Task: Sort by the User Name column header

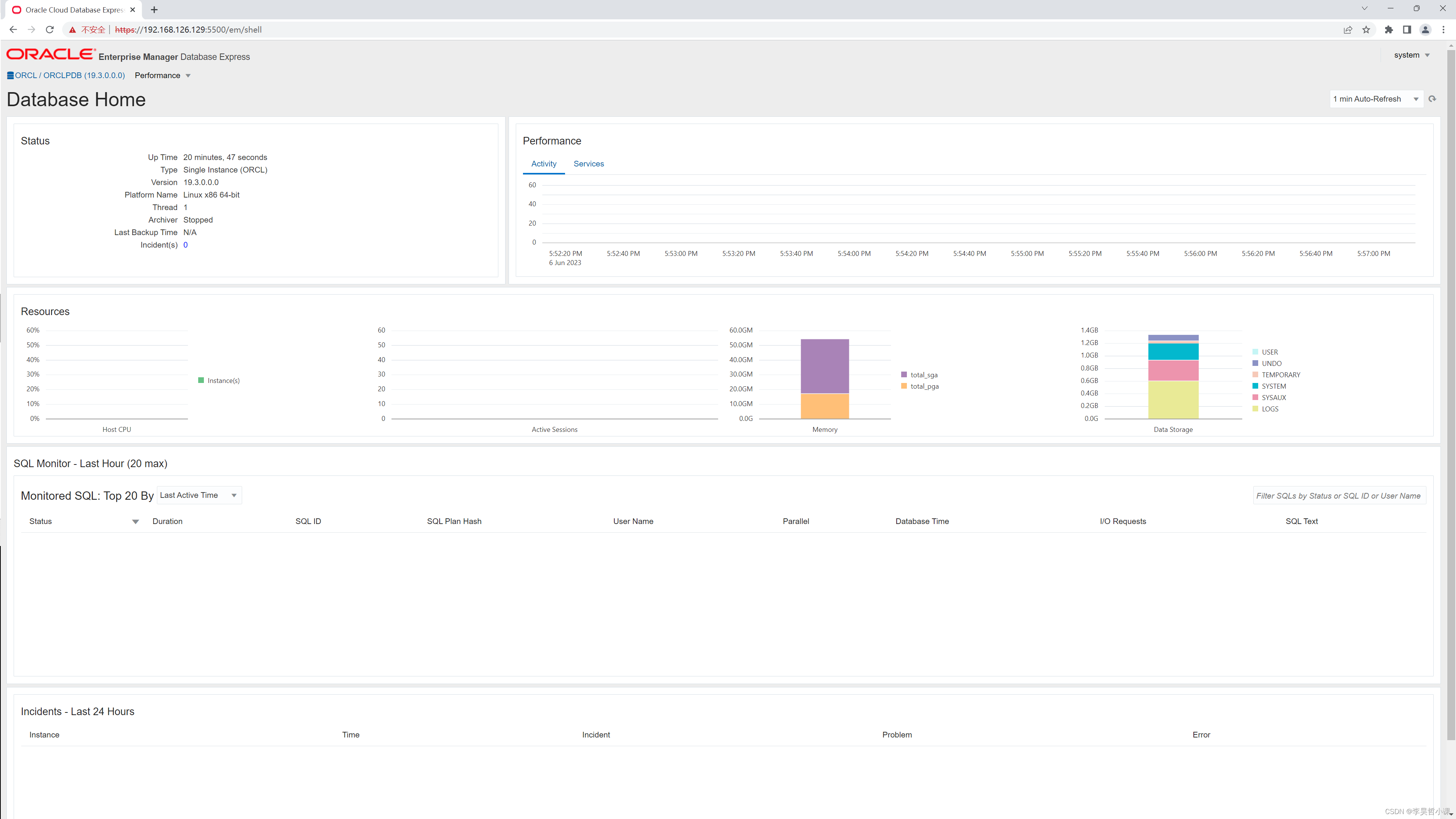Action: point(633,521)
